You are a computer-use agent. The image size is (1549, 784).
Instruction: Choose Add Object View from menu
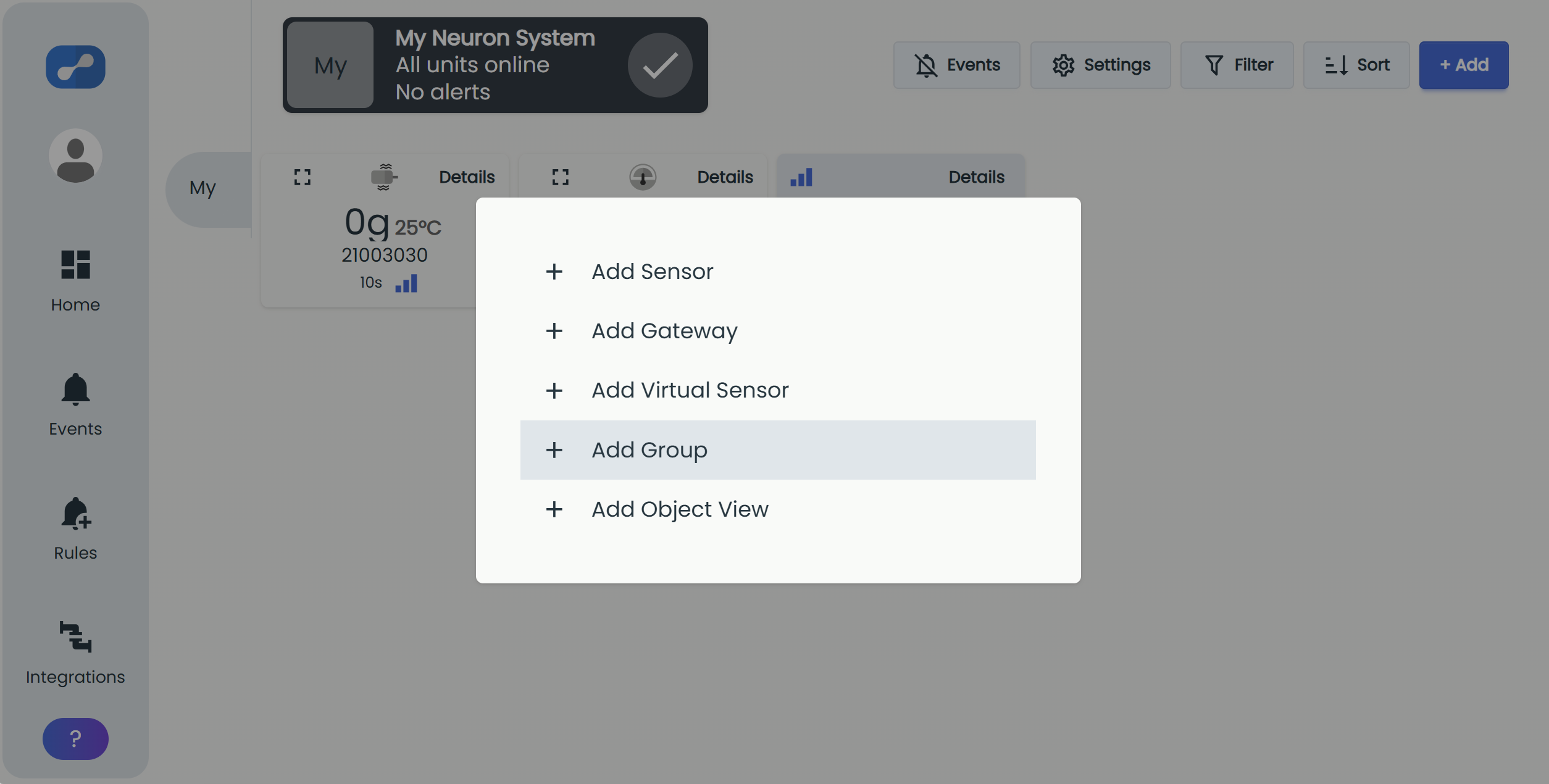click(x=778, y=509)
